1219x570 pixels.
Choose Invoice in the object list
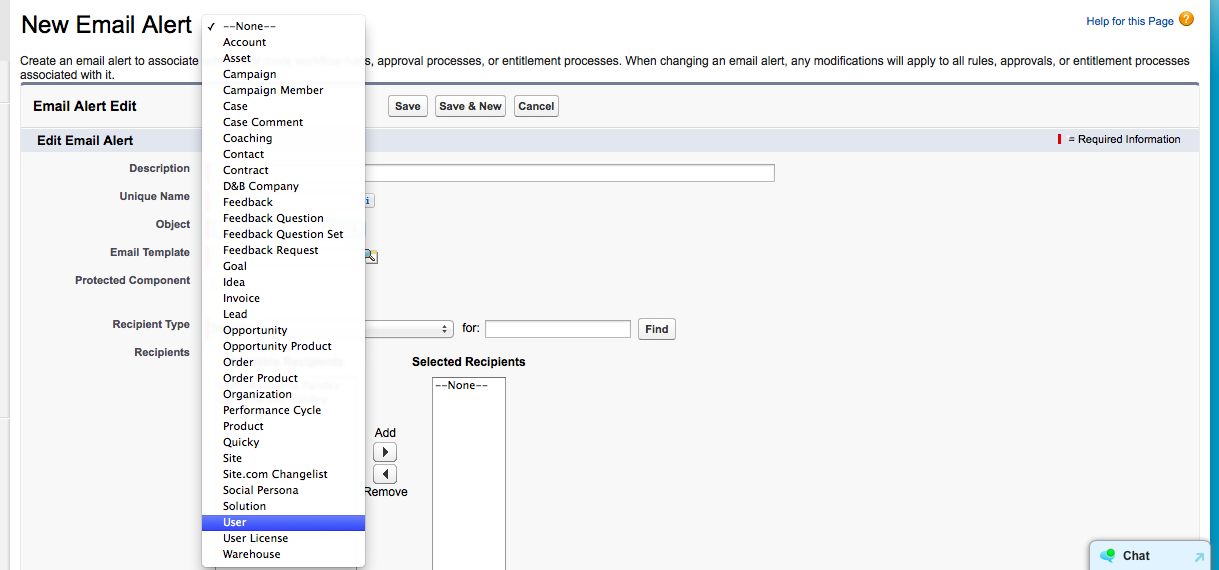283,298
